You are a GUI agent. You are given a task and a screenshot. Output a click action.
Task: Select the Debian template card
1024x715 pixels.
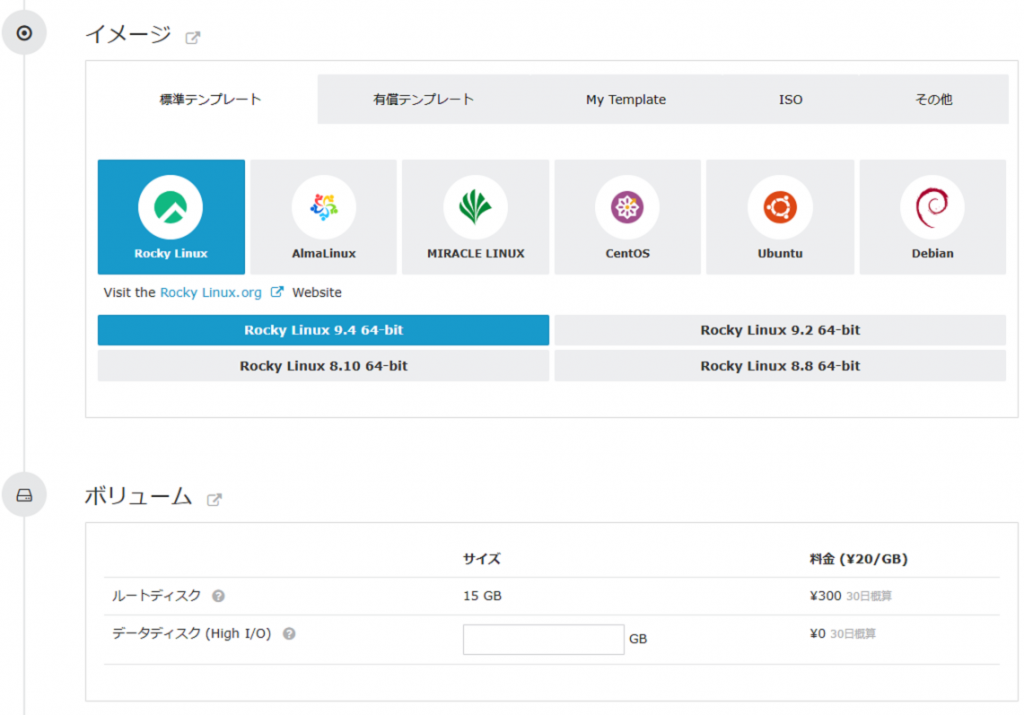click(x=933, y=217)
